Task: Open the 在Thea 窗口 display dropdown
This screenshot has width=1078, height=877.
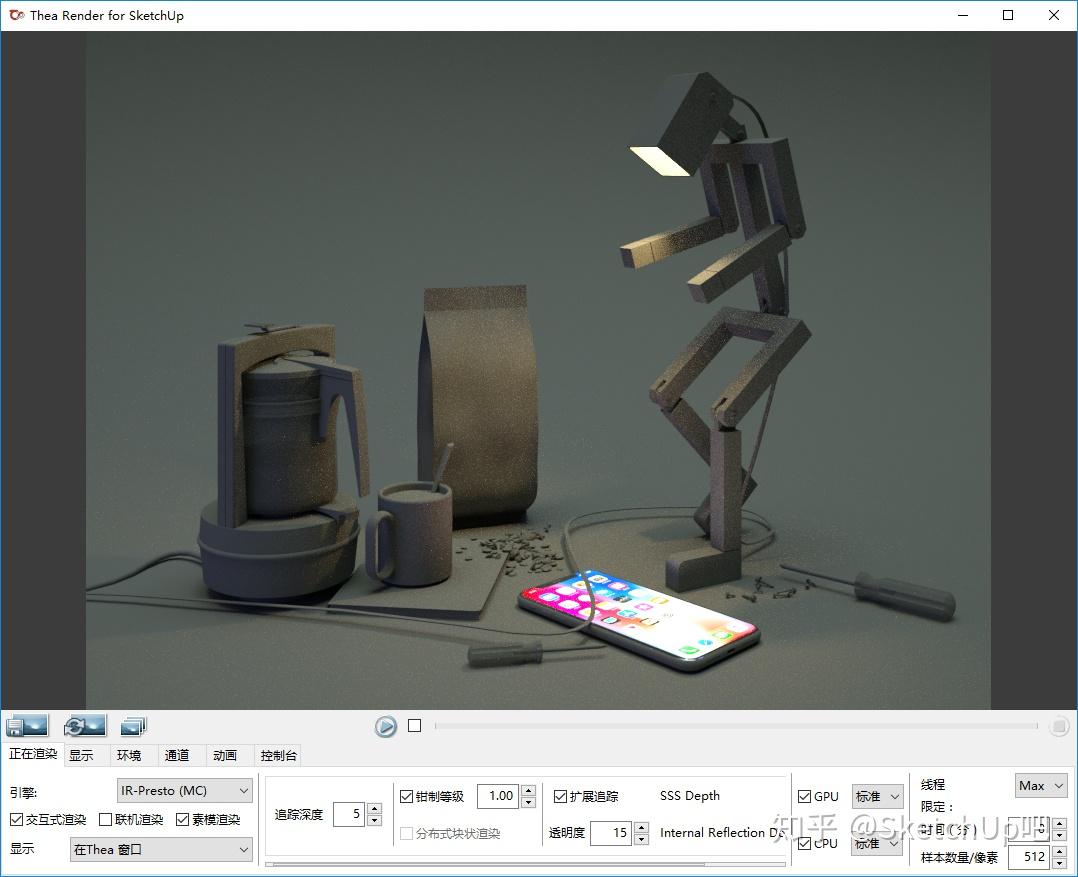Action: (x=160, y=849)
